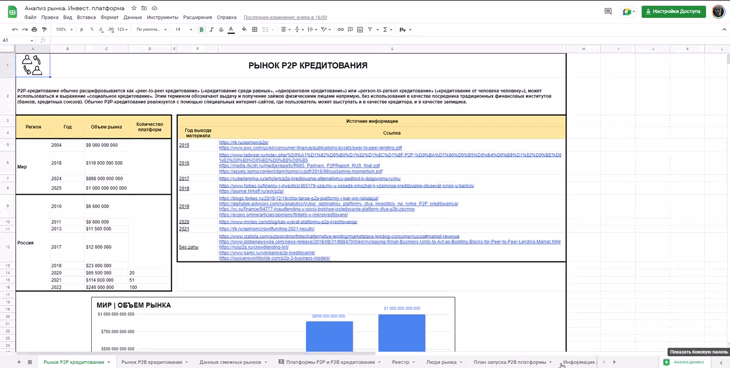This screenshot has width=730, height=368.
Task: Open the 123 number format dropdown
Action: (x=122, y=29)
